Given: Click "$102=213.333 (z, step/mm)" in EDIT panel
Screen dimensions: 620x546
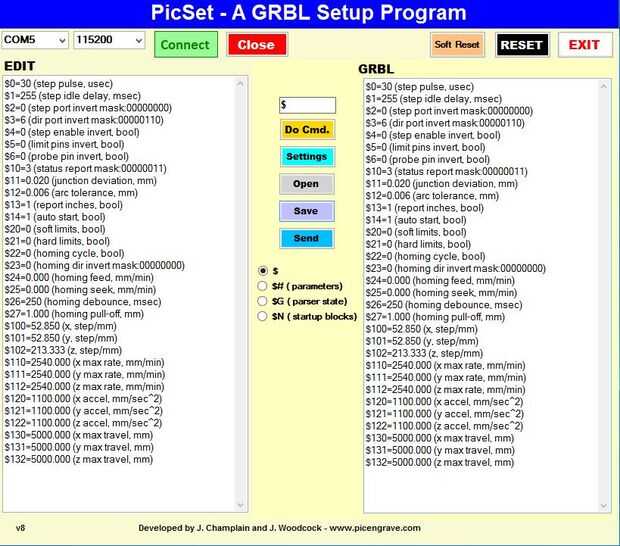Looking at the screenshot, I should click(63, 351).
